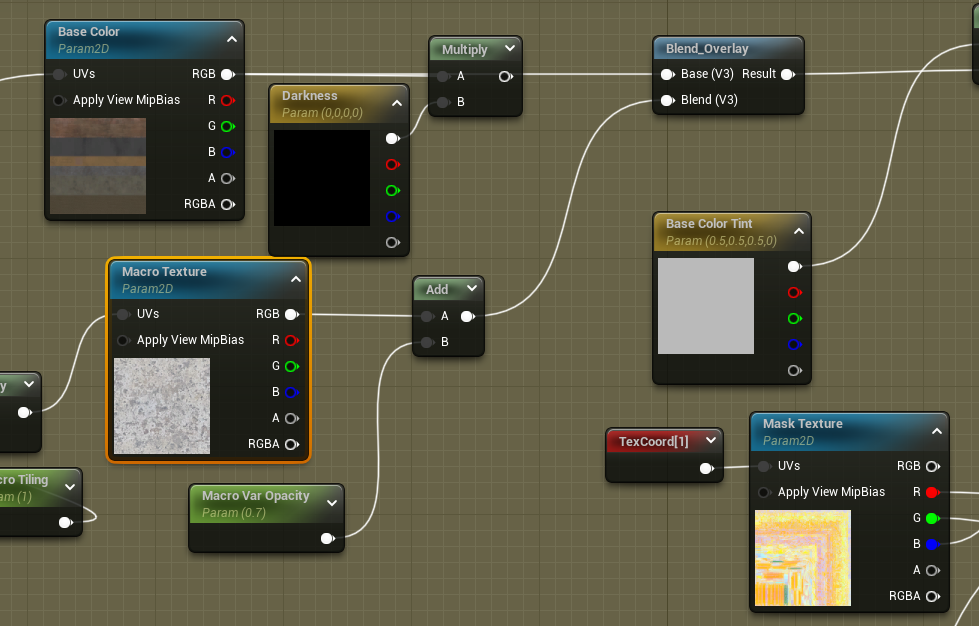979x626 pixels.
Task: Select the Mask Texture node title
Action: (802, 424)
